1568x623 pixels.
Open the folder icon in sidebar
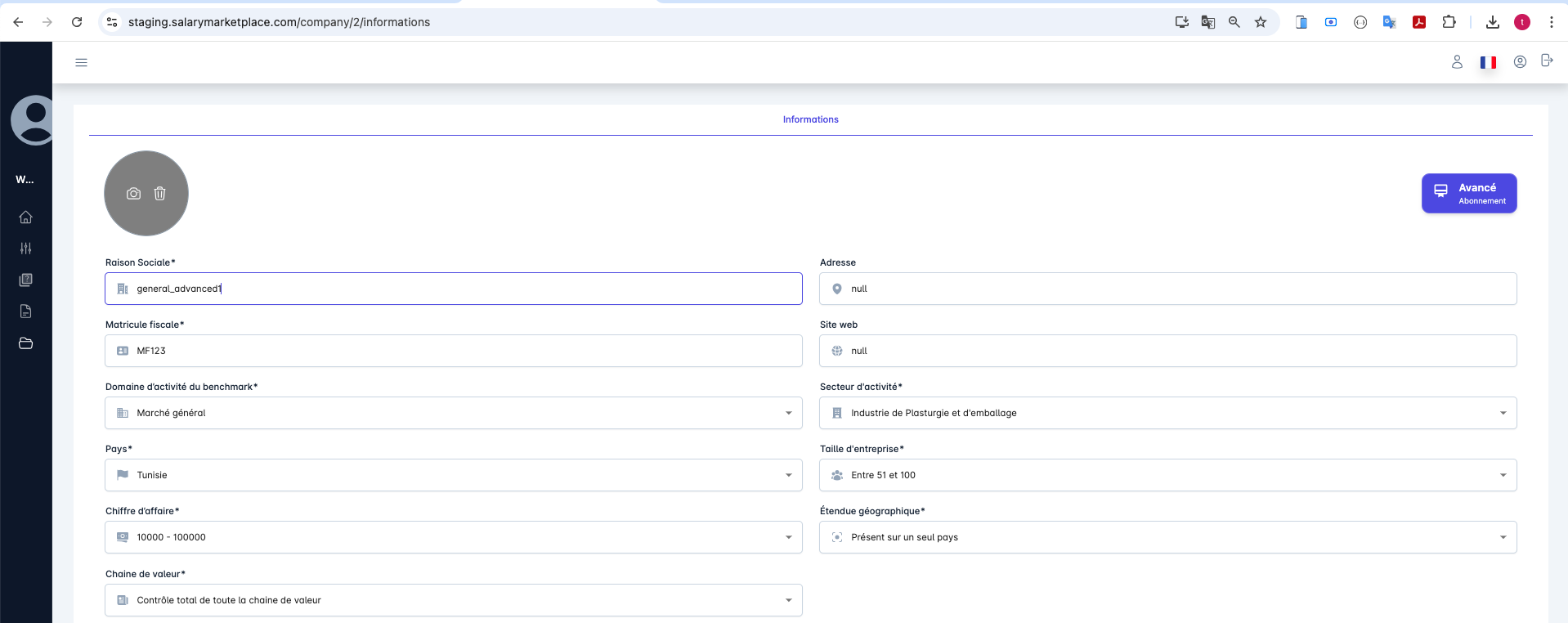click(x=26, y=343)
